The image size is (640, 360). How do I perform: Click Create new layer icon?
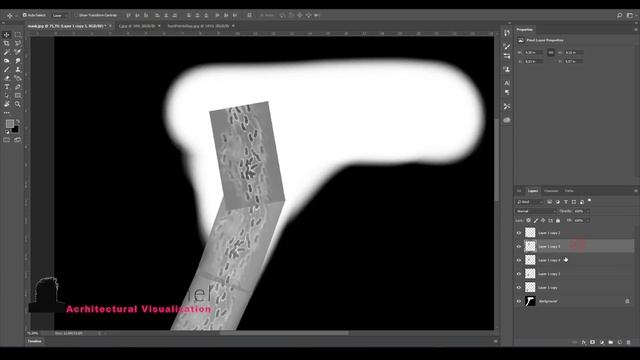pyautogui.click(x=620, y=342)
